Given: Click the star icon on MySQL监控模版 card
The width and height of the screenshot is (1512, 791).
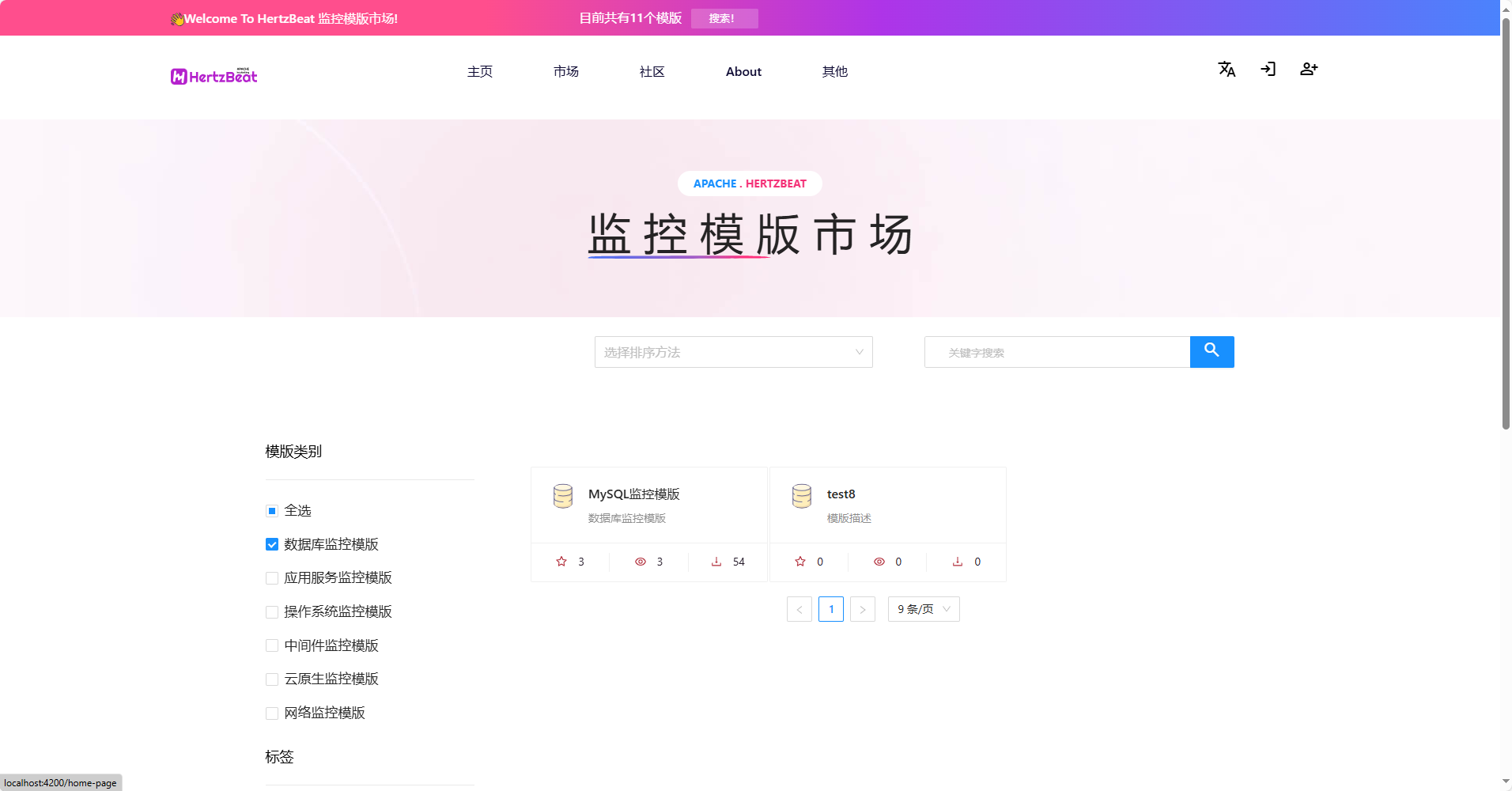Looking at the screenshot, I should point(561,562).
